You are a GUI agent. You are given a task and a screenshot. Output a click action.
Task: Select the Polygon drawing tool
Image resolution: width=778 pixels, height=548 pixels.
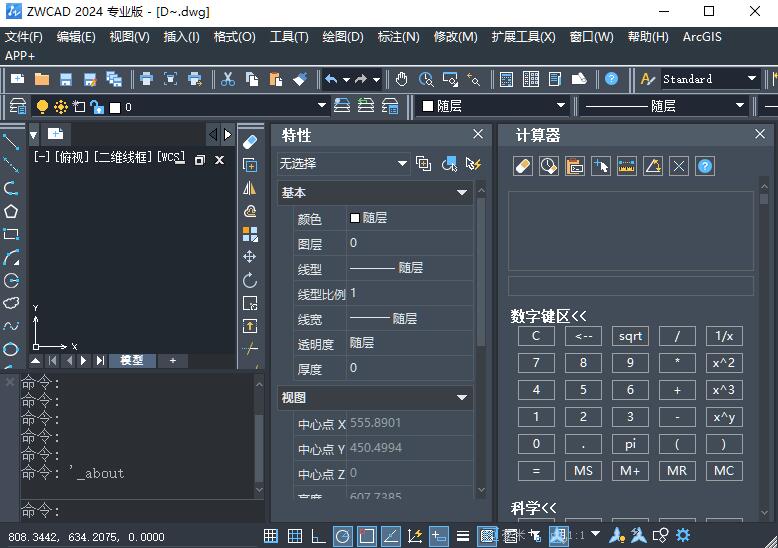coord(11,211)
